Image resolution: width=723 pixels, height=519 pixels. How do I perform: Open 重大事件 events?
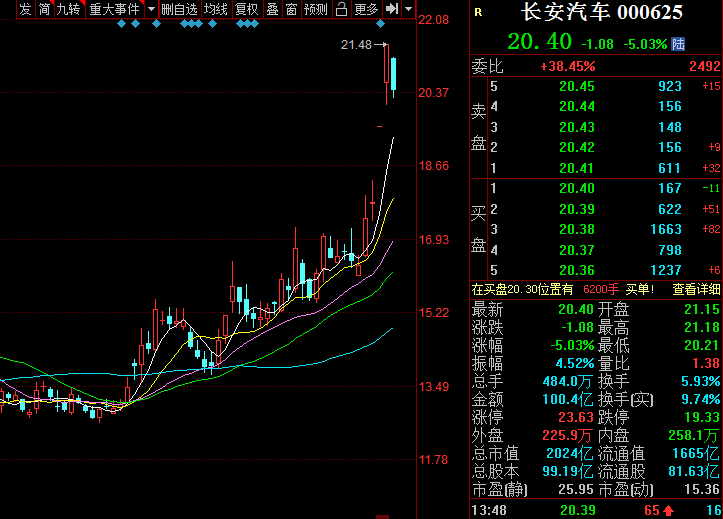[x=114, y=9]
